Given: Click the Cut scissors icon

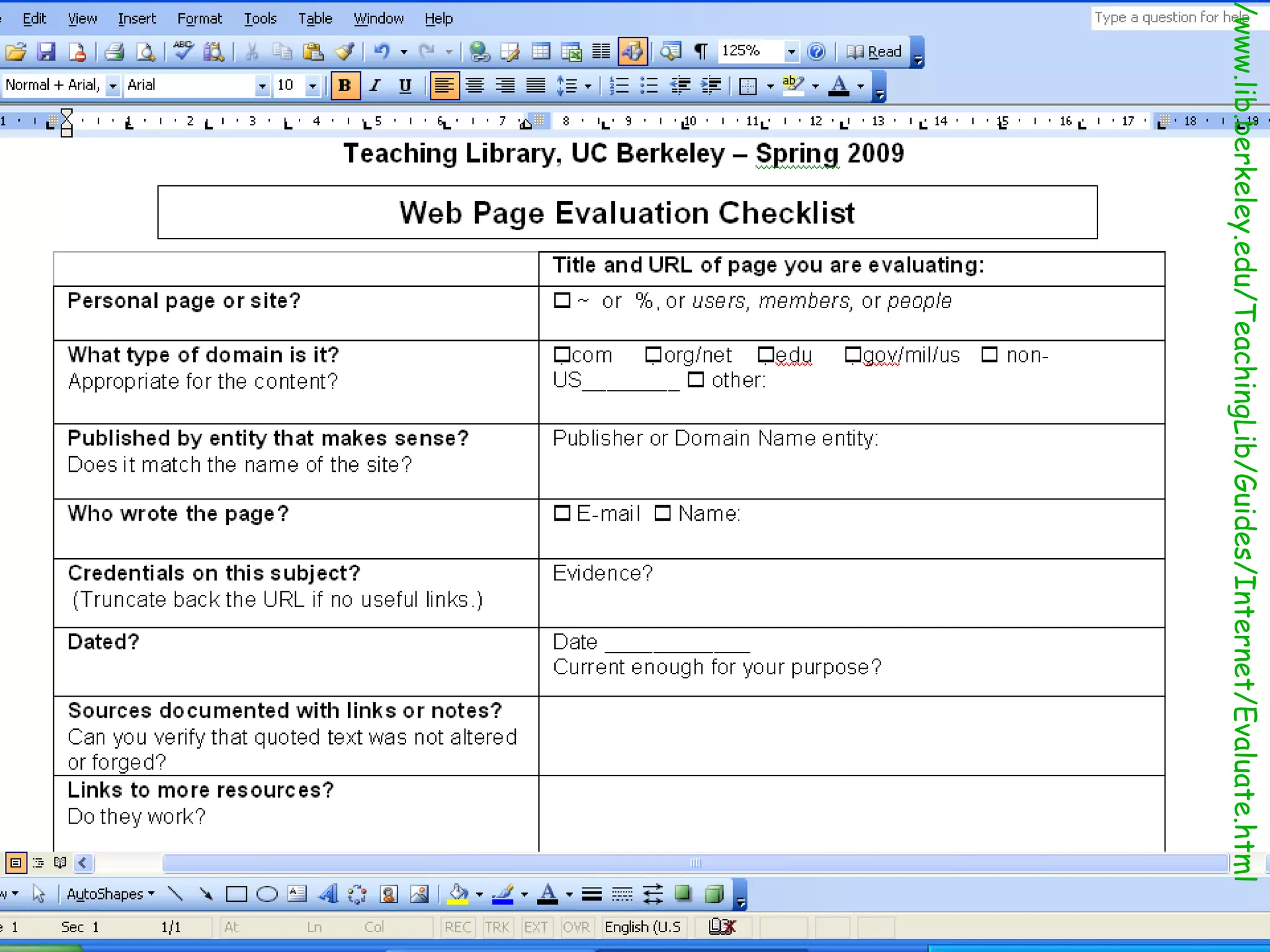Looking at the screenshot, I should pos(251,51).
